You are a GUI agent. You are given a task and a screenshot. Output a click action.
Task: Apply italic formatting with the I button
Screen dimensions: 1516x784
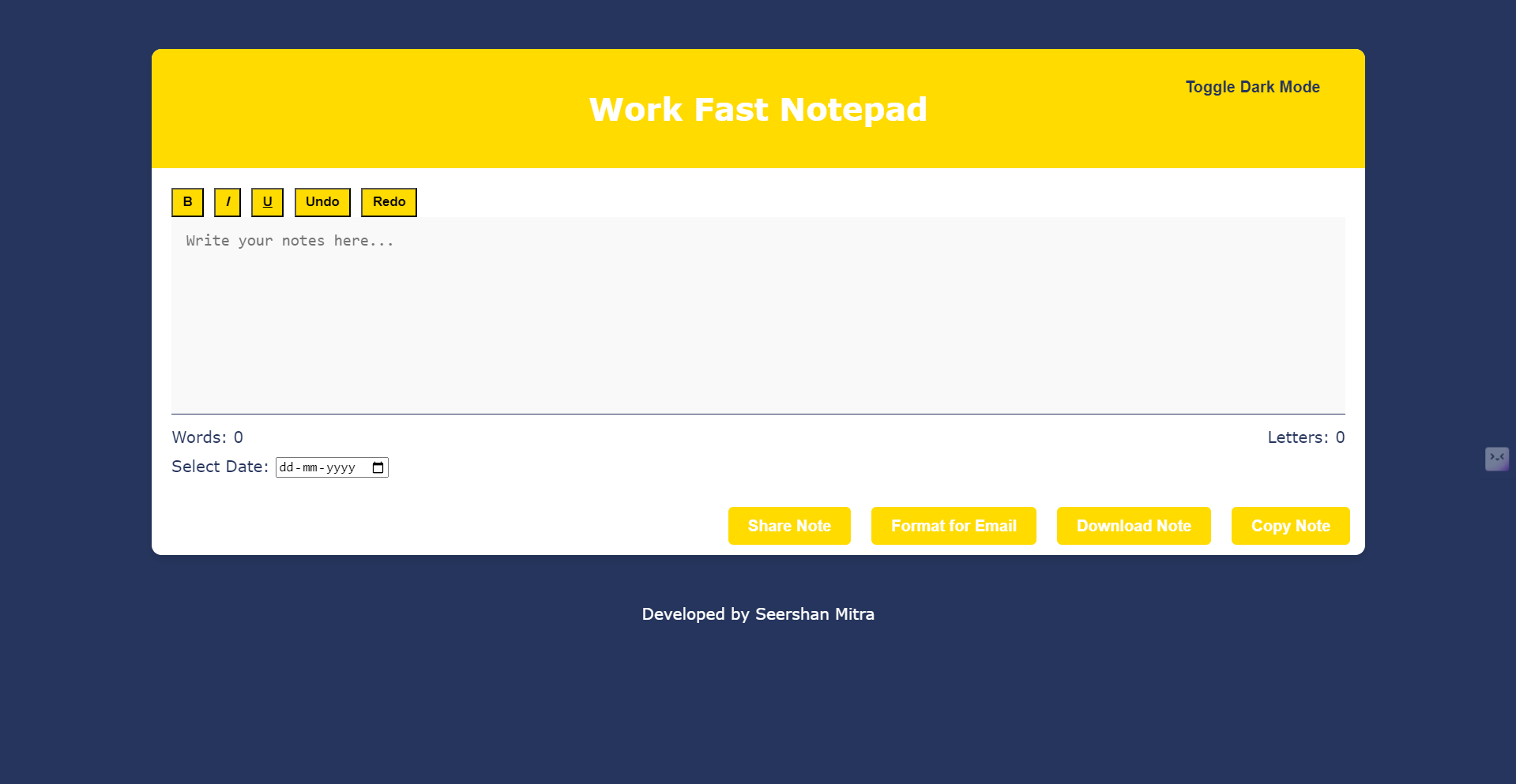(x=228, y=202)
